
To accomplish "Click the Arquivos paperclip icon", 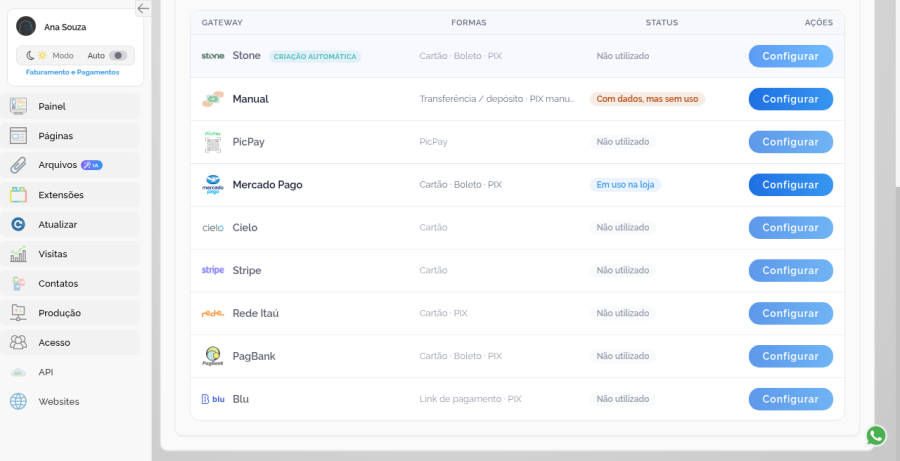I will 18,165.
